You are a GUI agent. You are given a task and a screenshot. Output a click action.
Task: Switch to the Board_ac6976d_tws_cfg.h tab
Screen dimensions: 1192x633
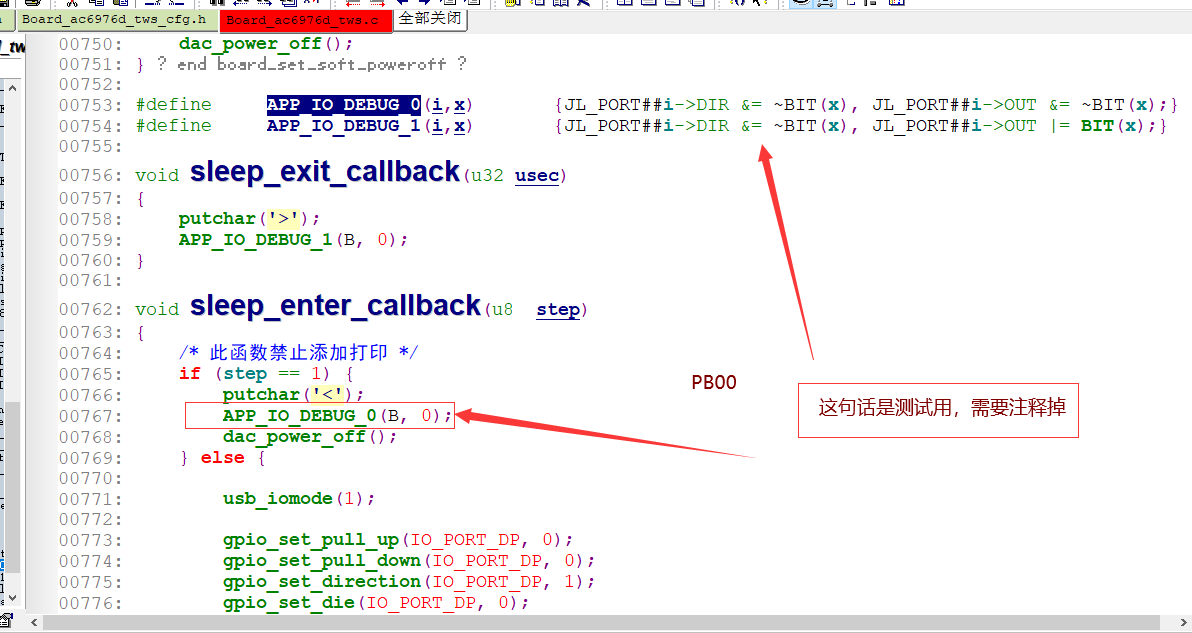pyautogui.click(x=114, y=19)
